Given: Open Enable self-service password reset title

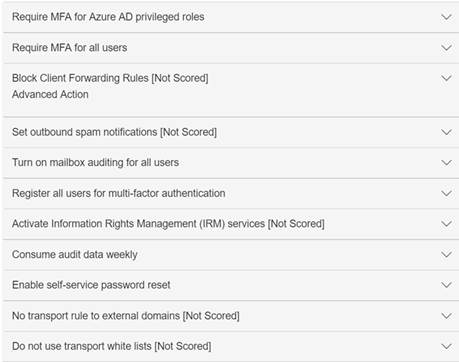Looking at the screenshot, I should coord(91,285).
